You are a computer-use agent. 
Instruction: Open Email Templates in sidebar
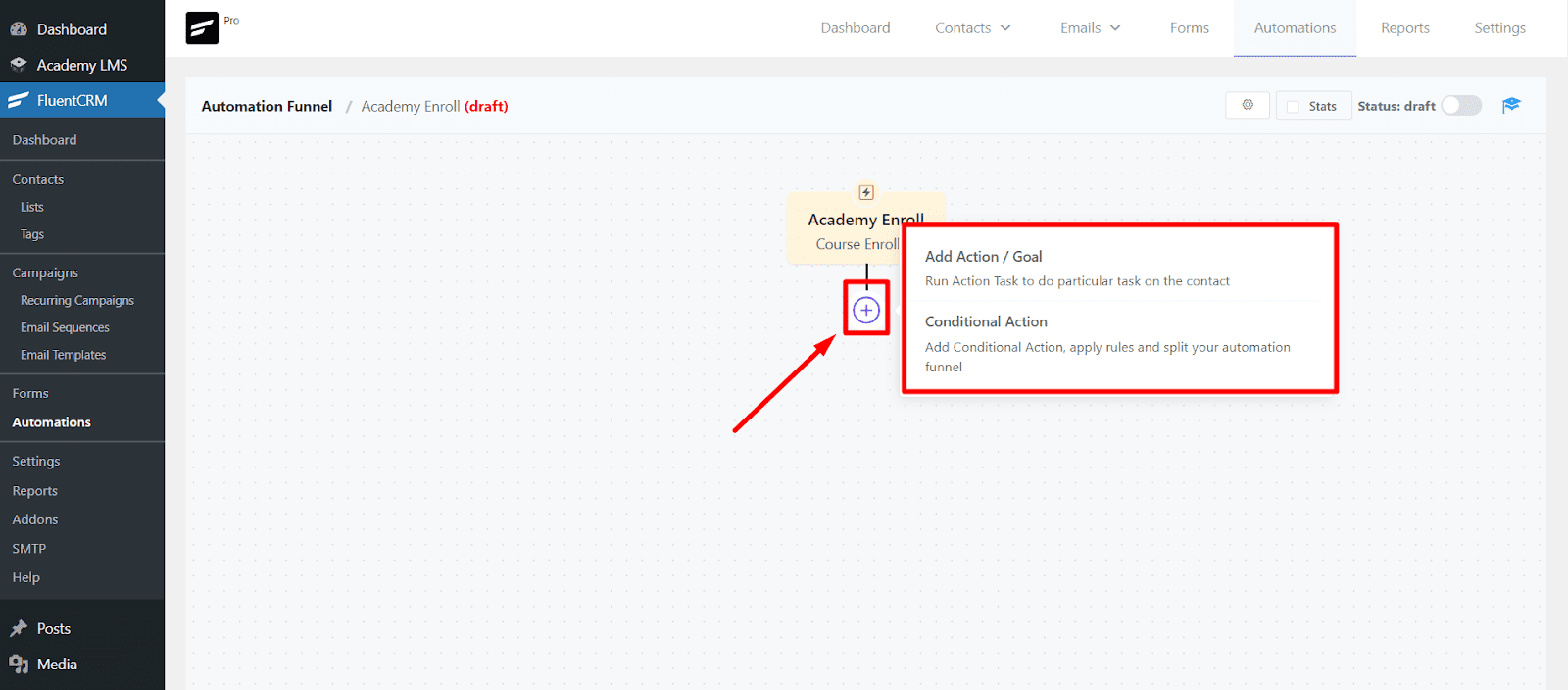(63, 355)
